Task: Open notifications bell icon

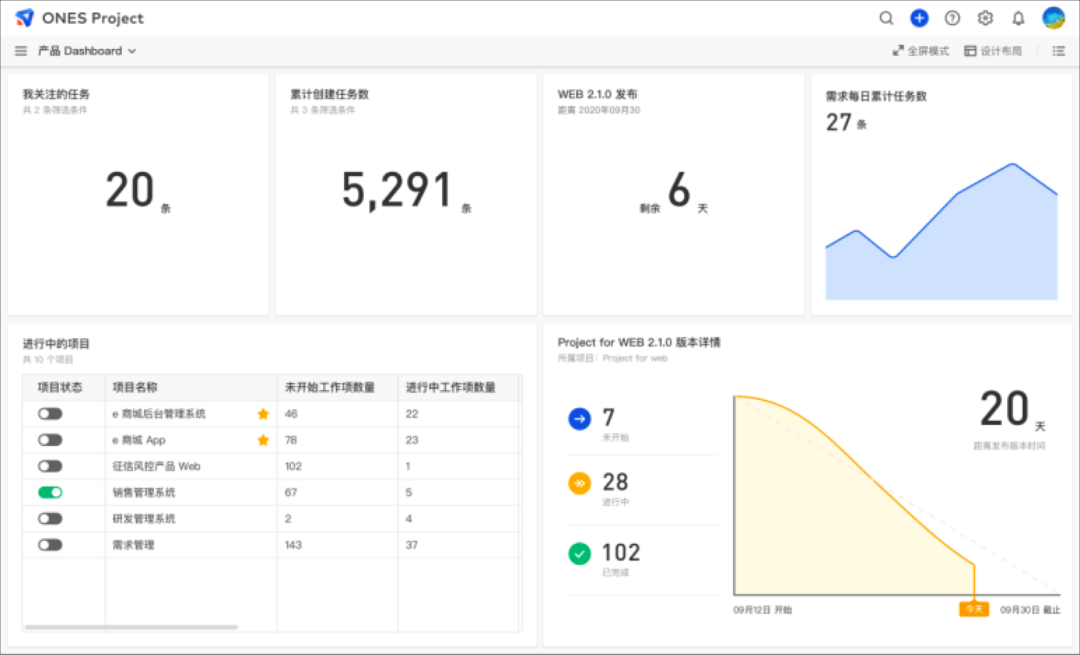Action: [1019, 18]
